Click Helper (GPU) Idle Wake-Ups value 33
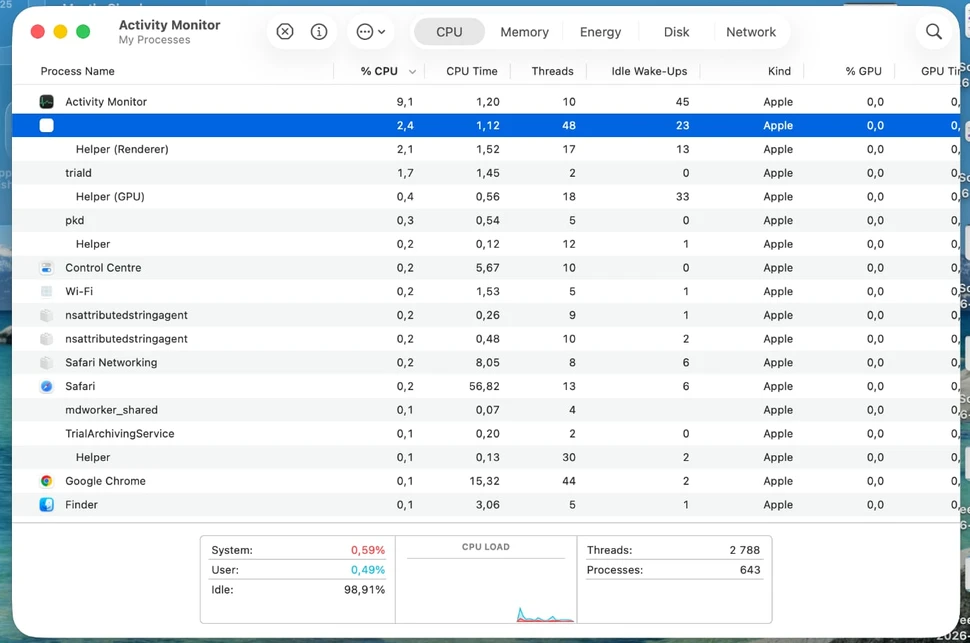Image resolution: width=970 pixels, height=643 pixels. 682,197
